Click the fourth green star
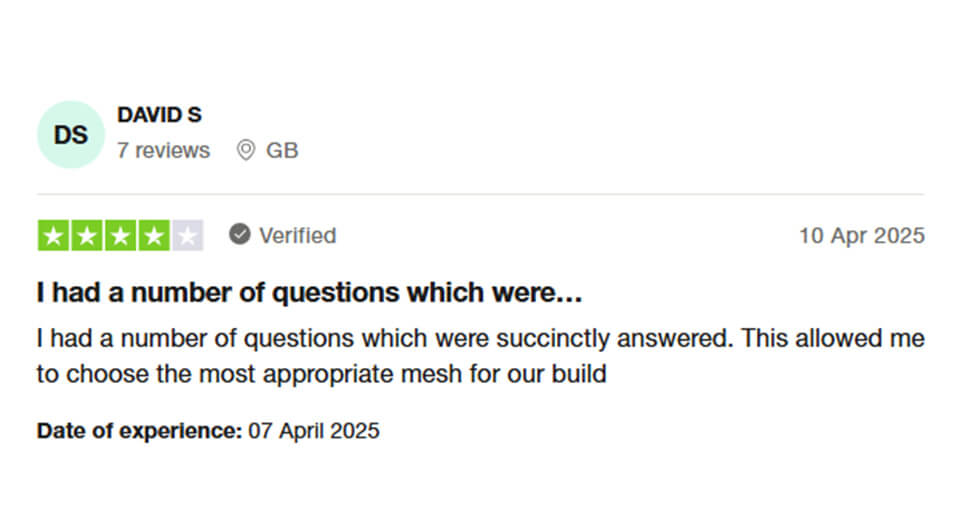This screenshot has height=531, width=960. [154, 235]
